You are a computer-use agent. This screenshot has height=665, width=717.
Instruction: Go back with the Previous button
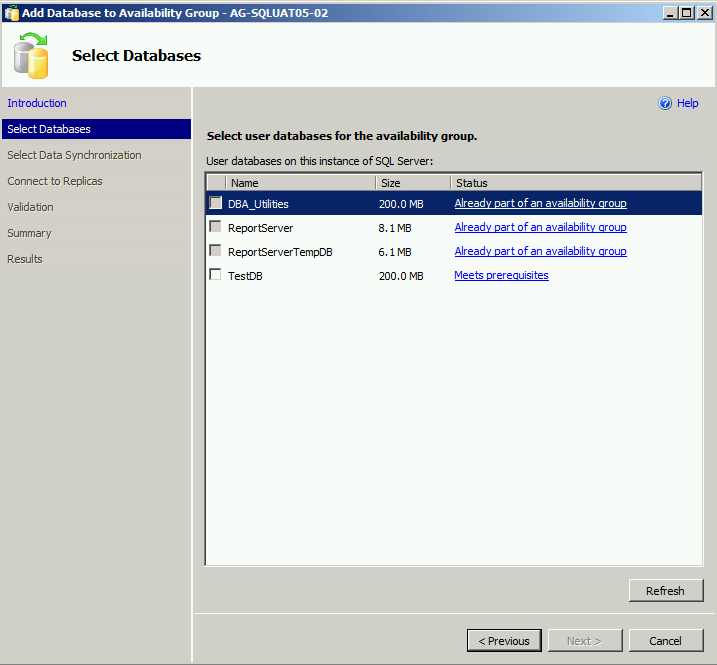pyautogui.click(x=504, y=641)
